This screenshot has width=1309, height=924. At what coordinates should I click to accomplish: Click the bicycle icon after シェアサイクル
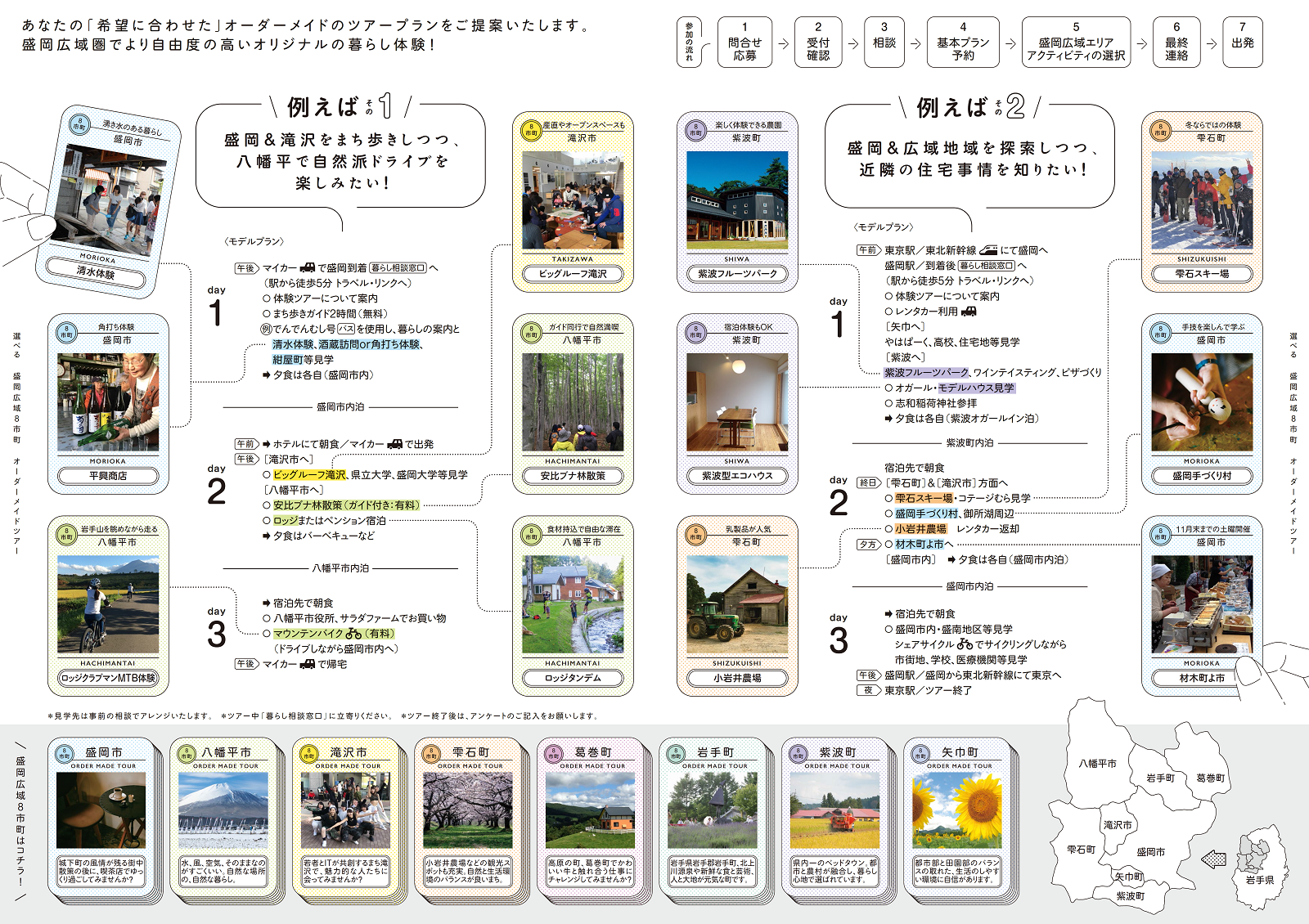tap(965, 644)
